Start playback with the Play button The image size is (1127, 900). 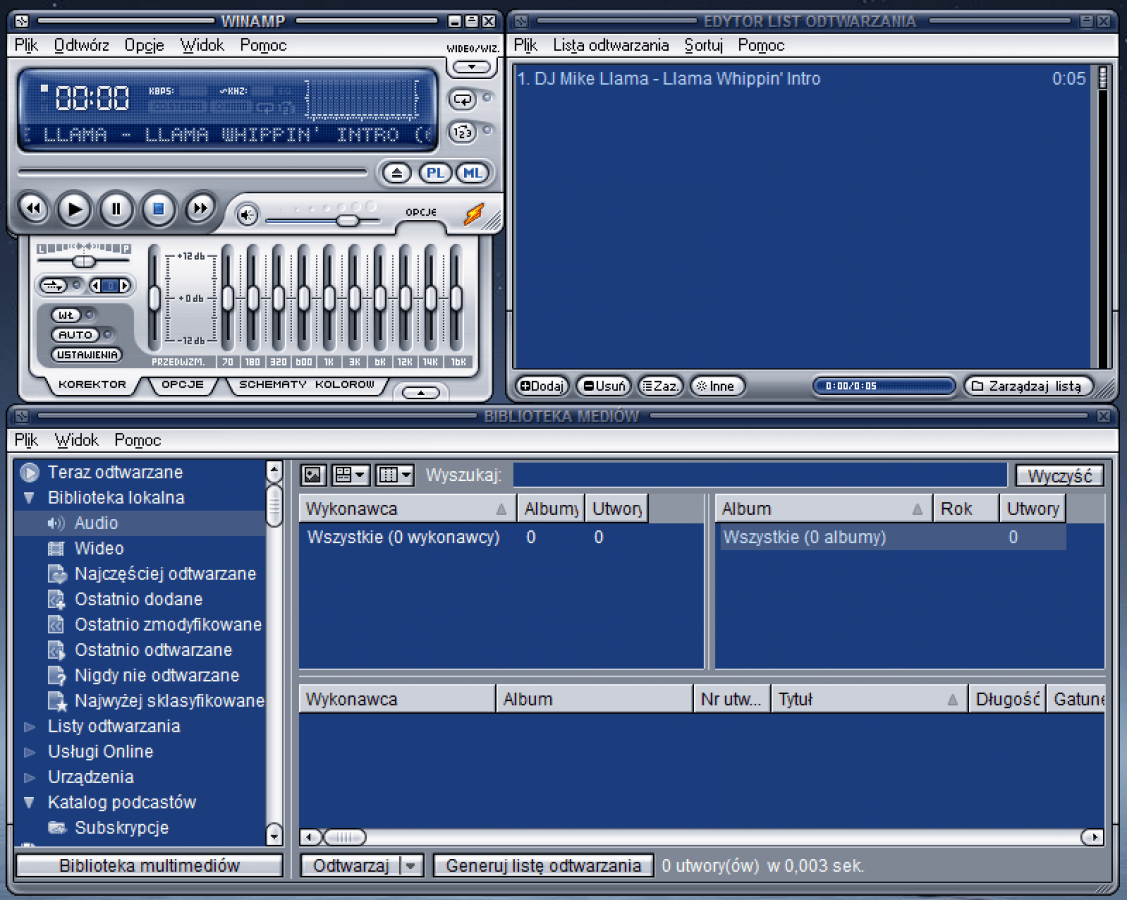[x=74, y=209]
